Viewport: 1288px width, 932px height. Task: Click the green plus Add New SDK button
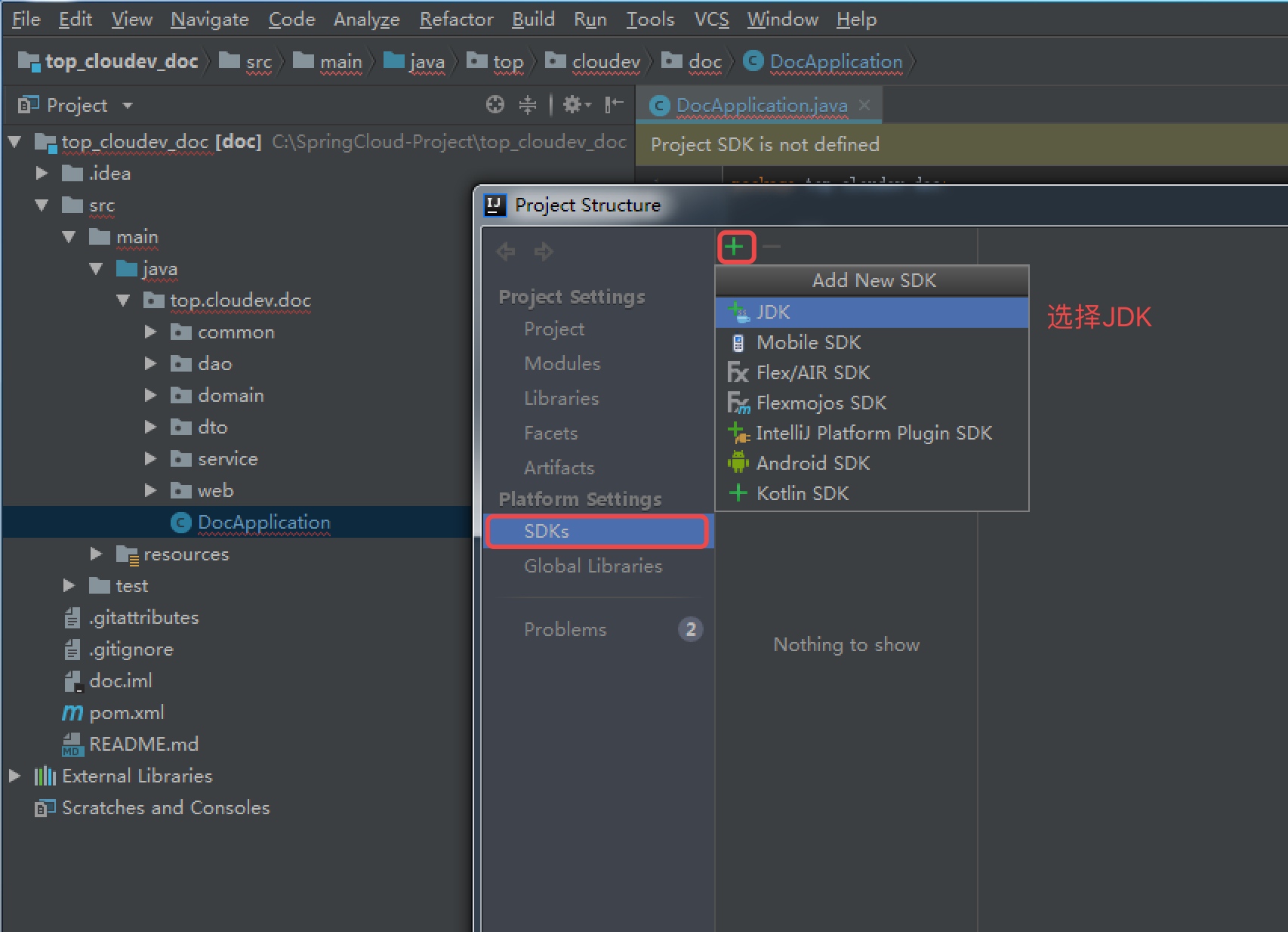[735, 246]
